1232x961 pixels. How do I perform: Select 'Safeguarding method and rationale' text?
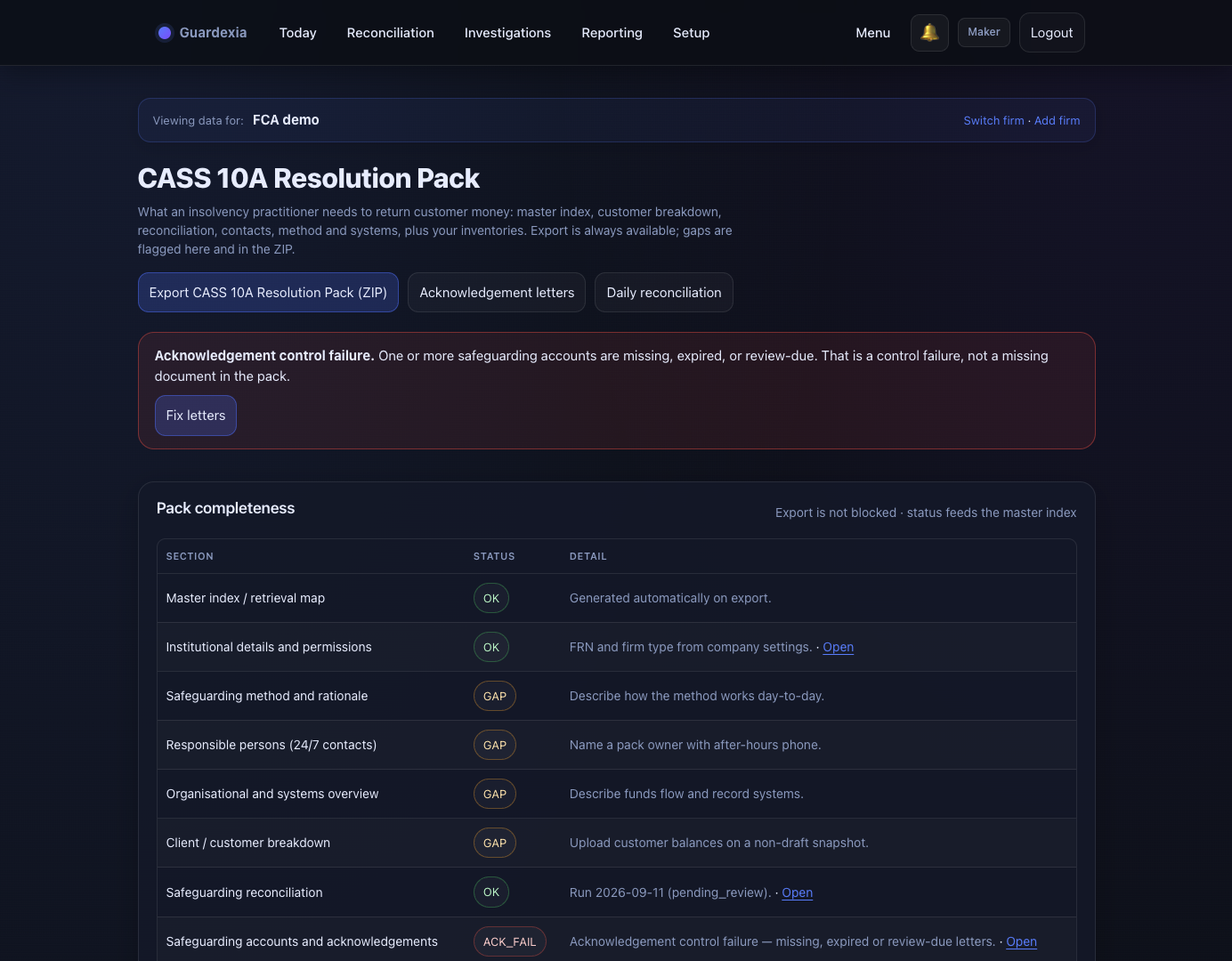coord(267,696)
